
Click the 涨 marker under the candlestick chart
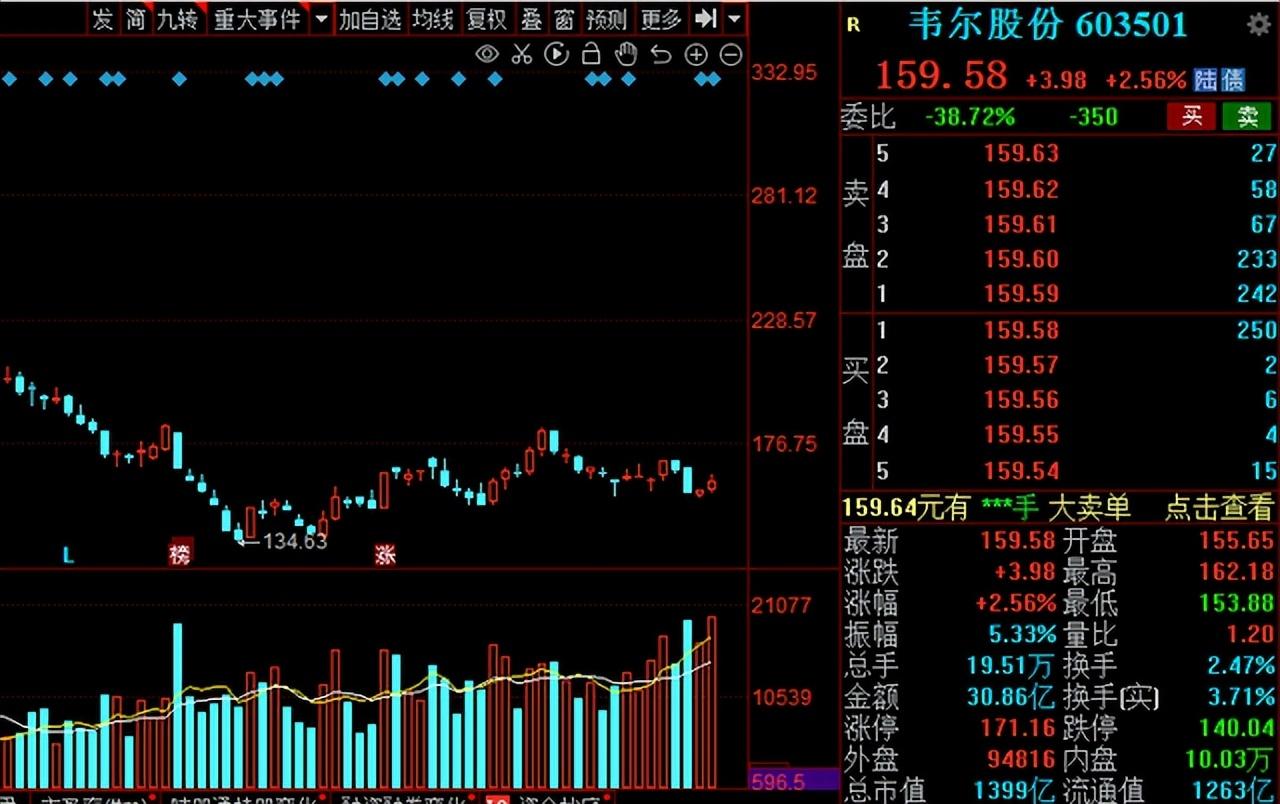click(385, 554)
